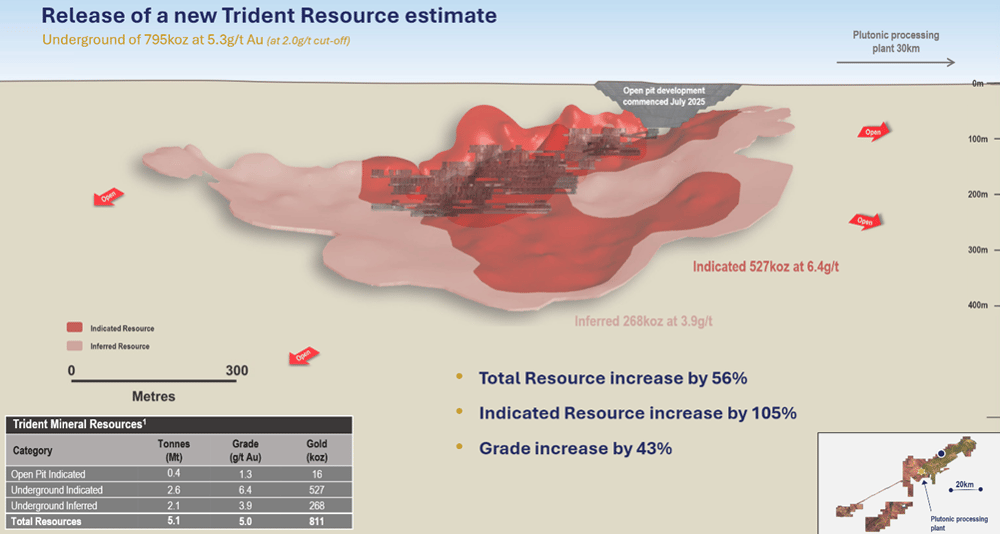
Task: Click Open Pit Indicated gold cell 16
Action: coord(317,474)
